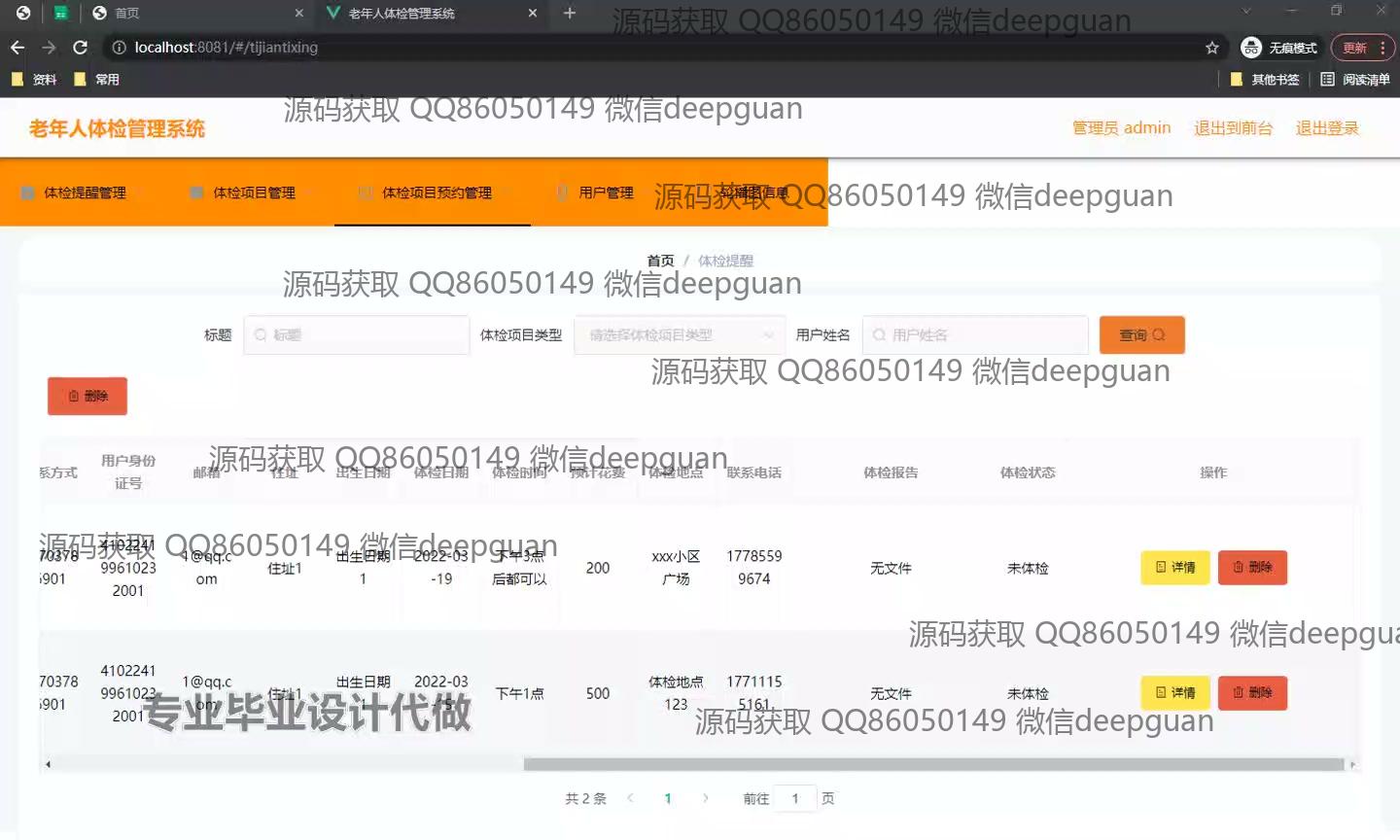Click the 体检地点123 location cell
This screenshot has width=1400, height=840.
click(676, 693)
